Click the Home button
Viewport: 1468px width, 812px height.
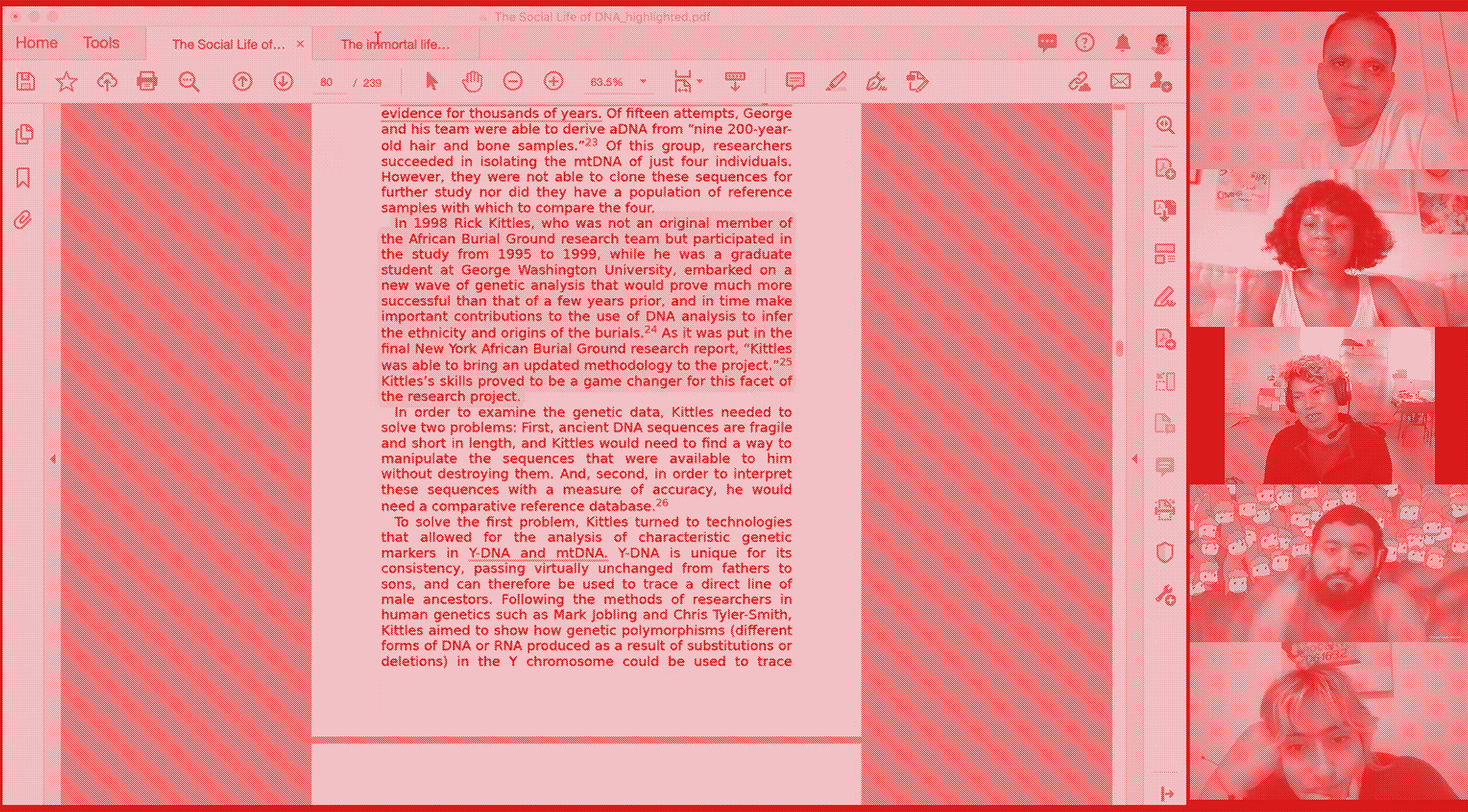click(36, 43)
